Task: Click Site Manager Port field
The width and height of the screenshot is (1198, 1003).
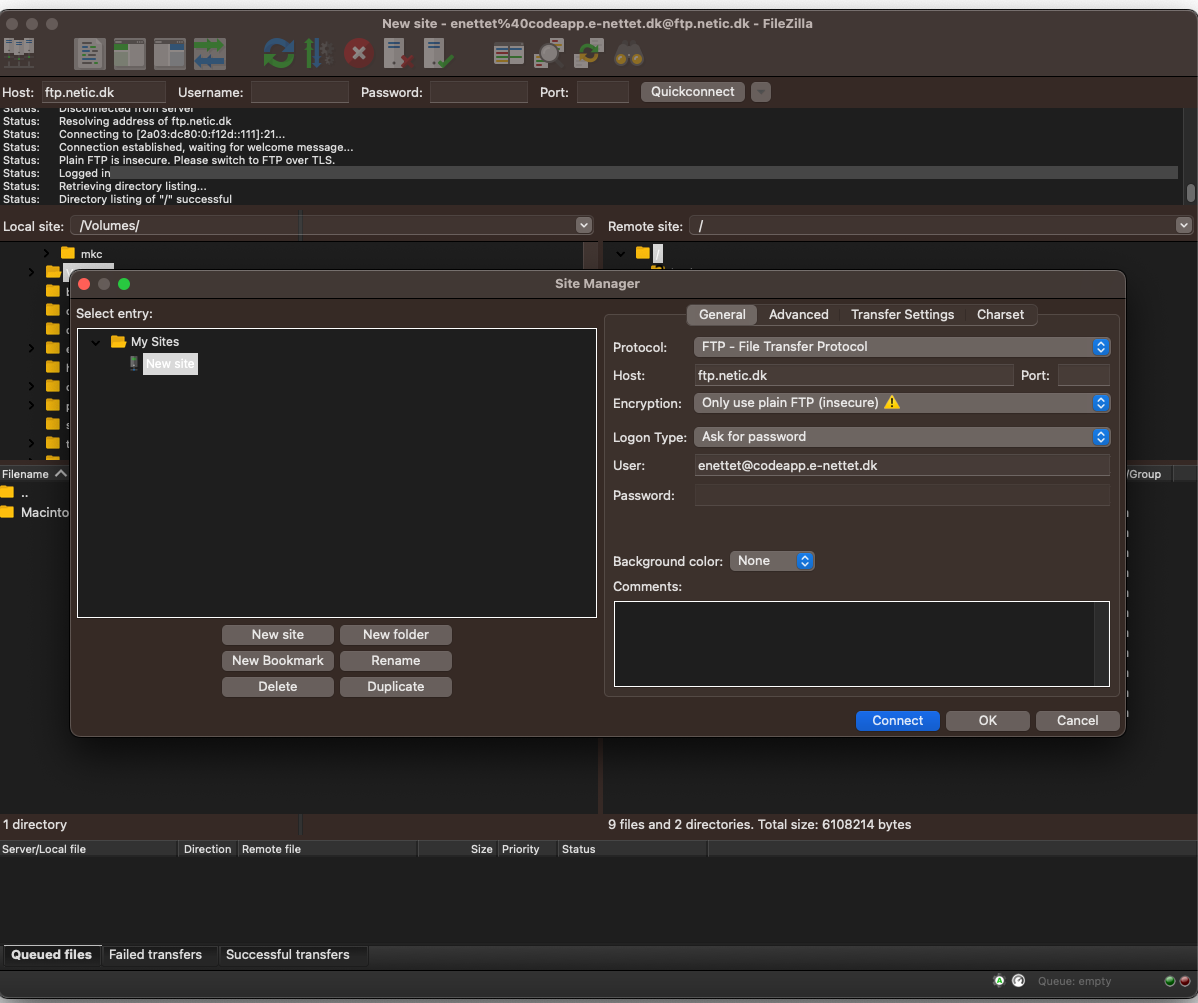Action: (x=1083, y=375)
